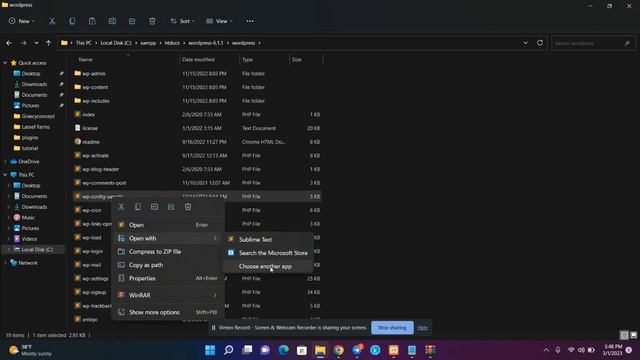Click the Hide link in sharing bar

(422, 328)
